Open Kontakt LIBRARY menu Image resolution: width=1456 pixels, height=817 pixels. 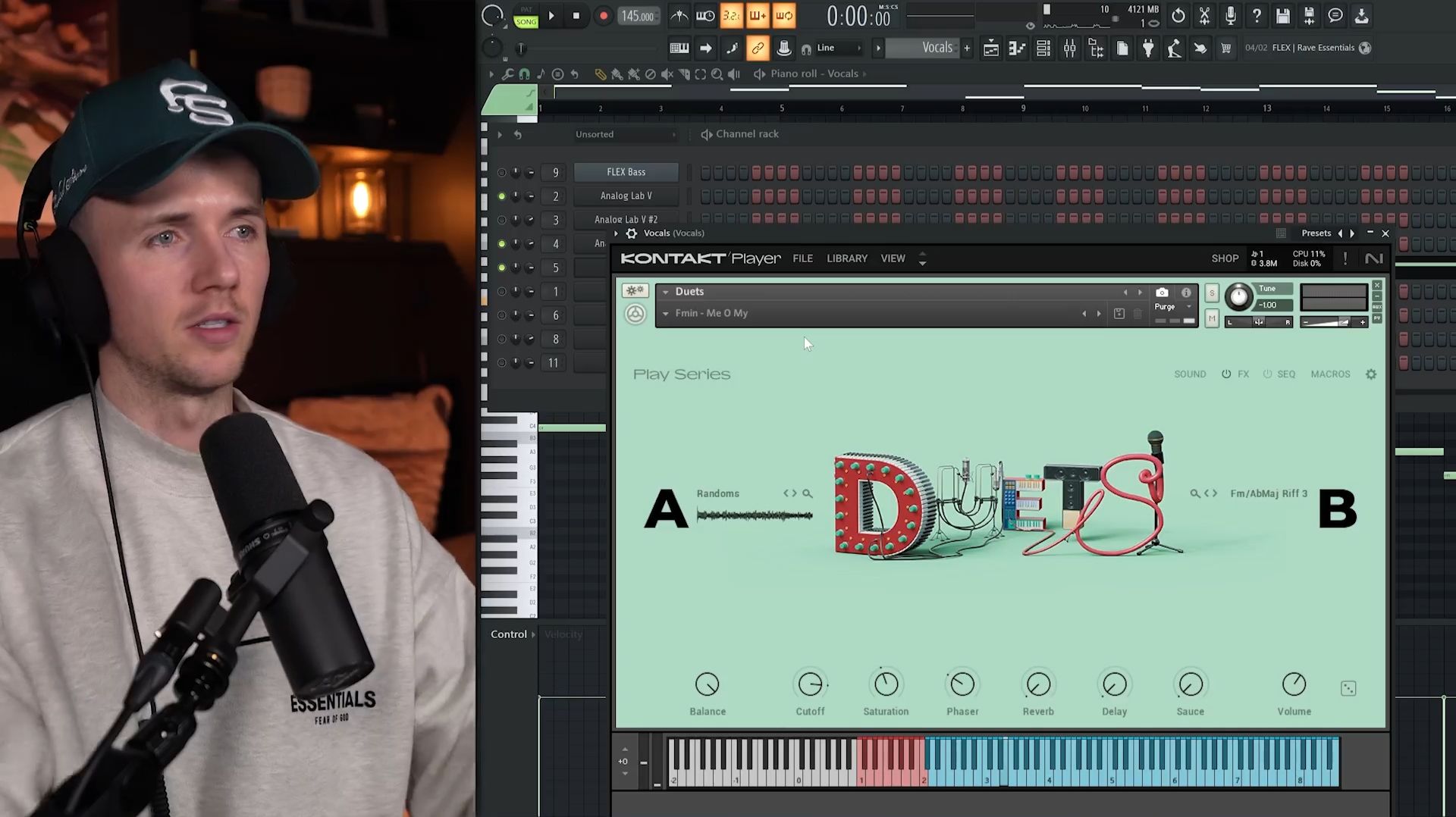pyautogui.click(x=846, y=258)
